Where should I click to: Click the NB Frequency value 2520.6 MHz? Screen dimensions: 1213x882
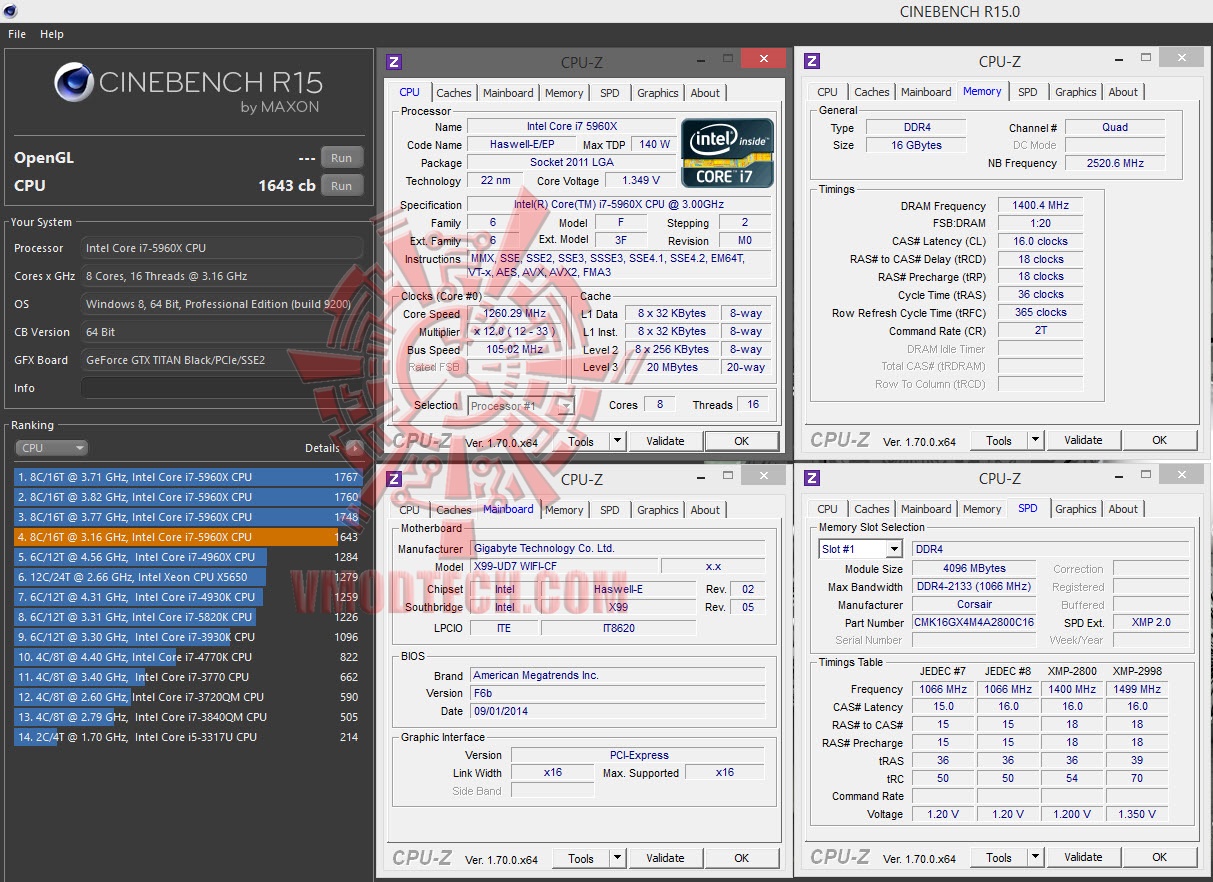1115,163
